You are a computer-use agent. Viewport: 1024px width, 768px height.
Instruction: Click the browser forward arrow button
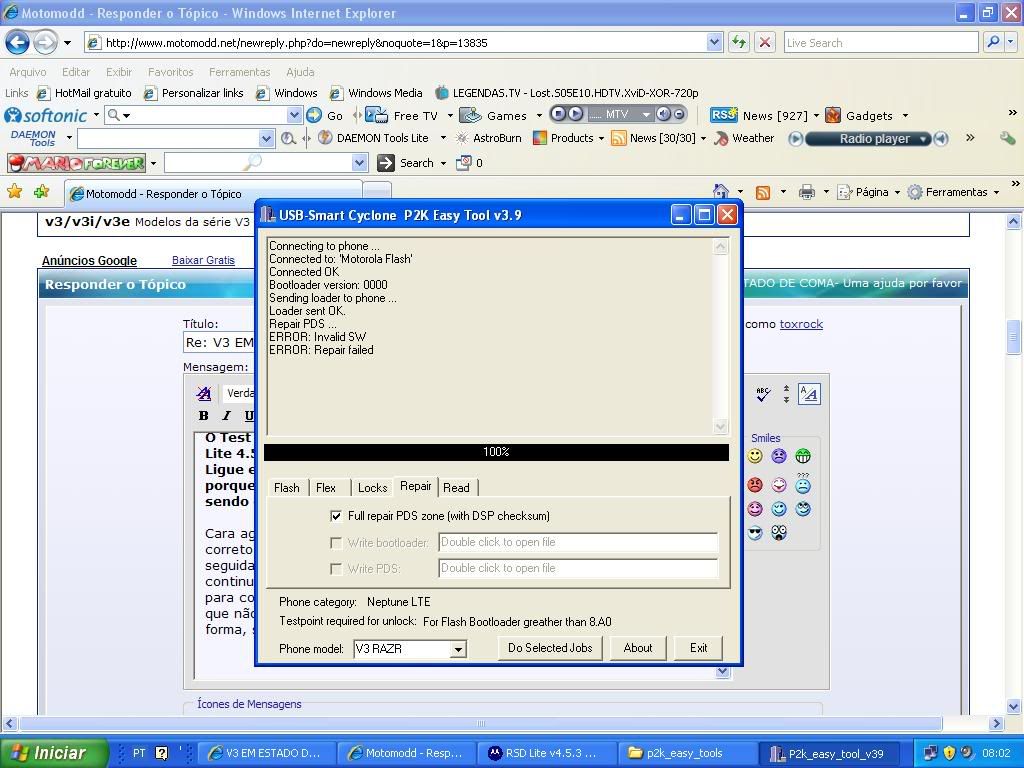tap(45, 43)
